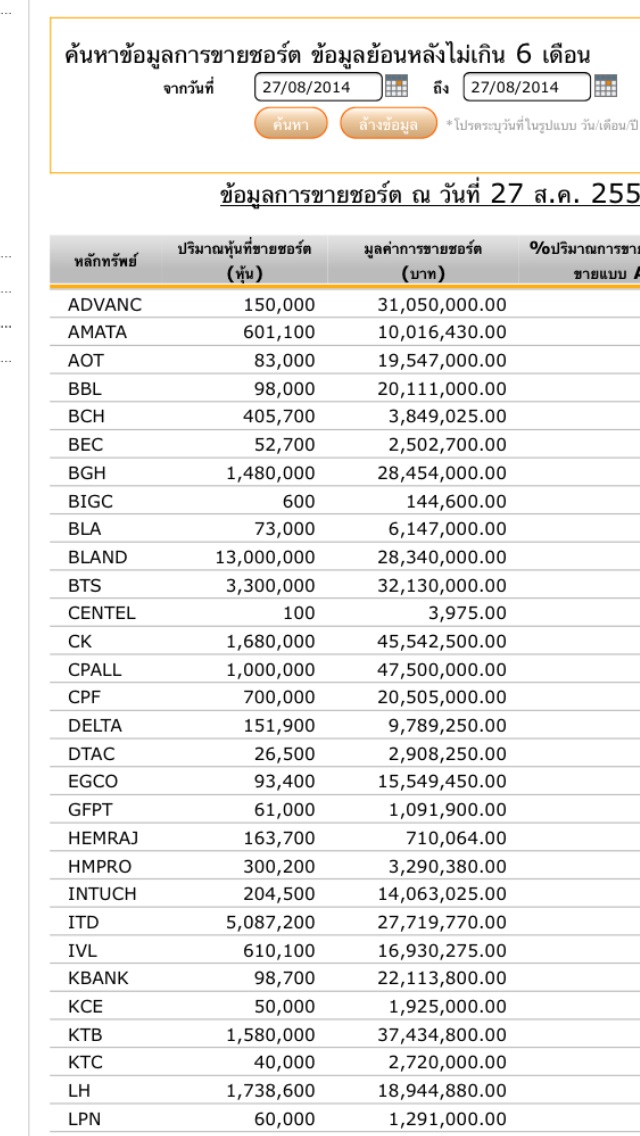This screenshot has height=1136, width=640.
Task: Click the หลักทรัพย์ column header
Action: [105, 262]
